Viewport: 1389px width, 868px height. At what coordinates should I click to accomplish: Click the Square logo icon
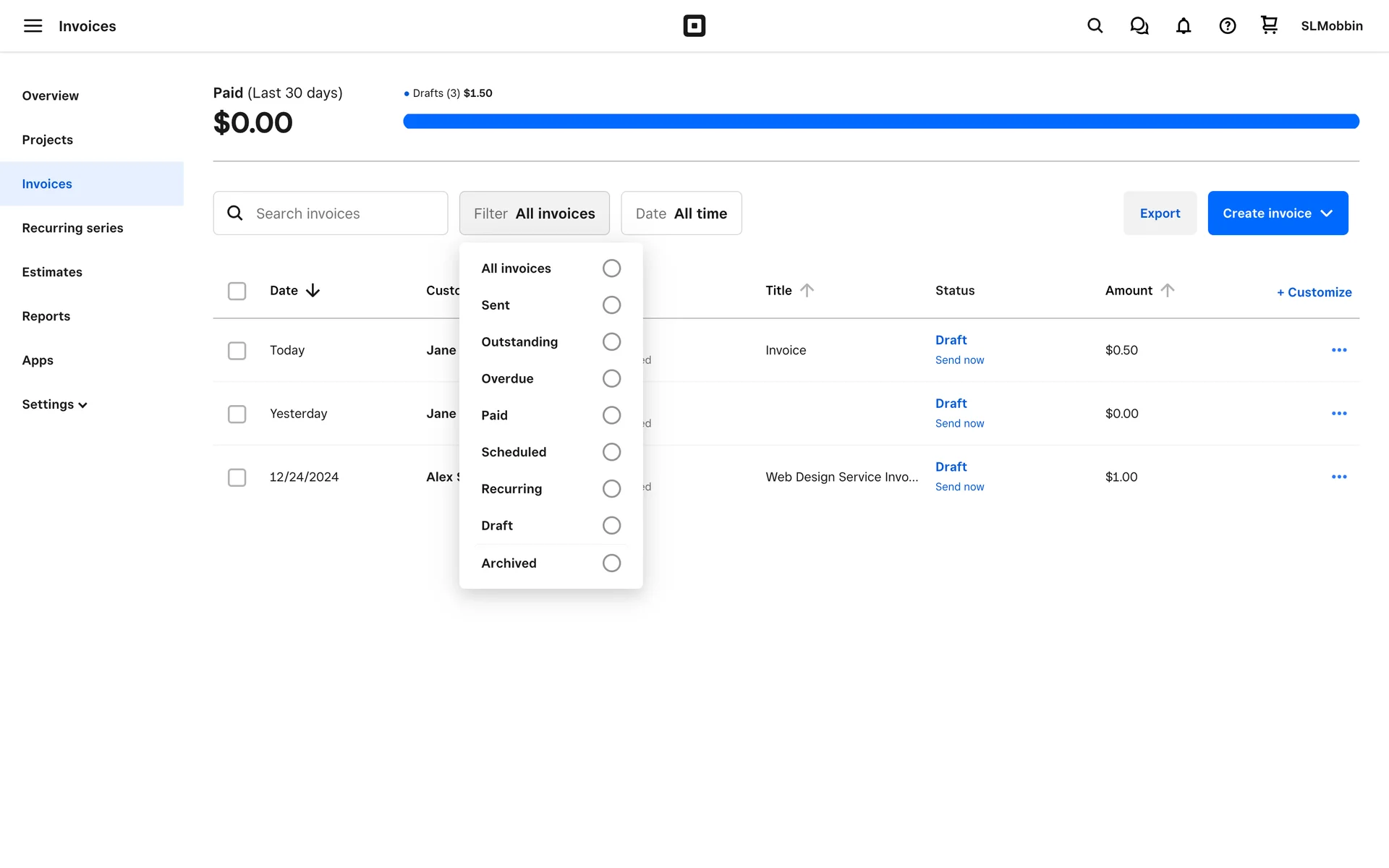[x=694, y=26]
